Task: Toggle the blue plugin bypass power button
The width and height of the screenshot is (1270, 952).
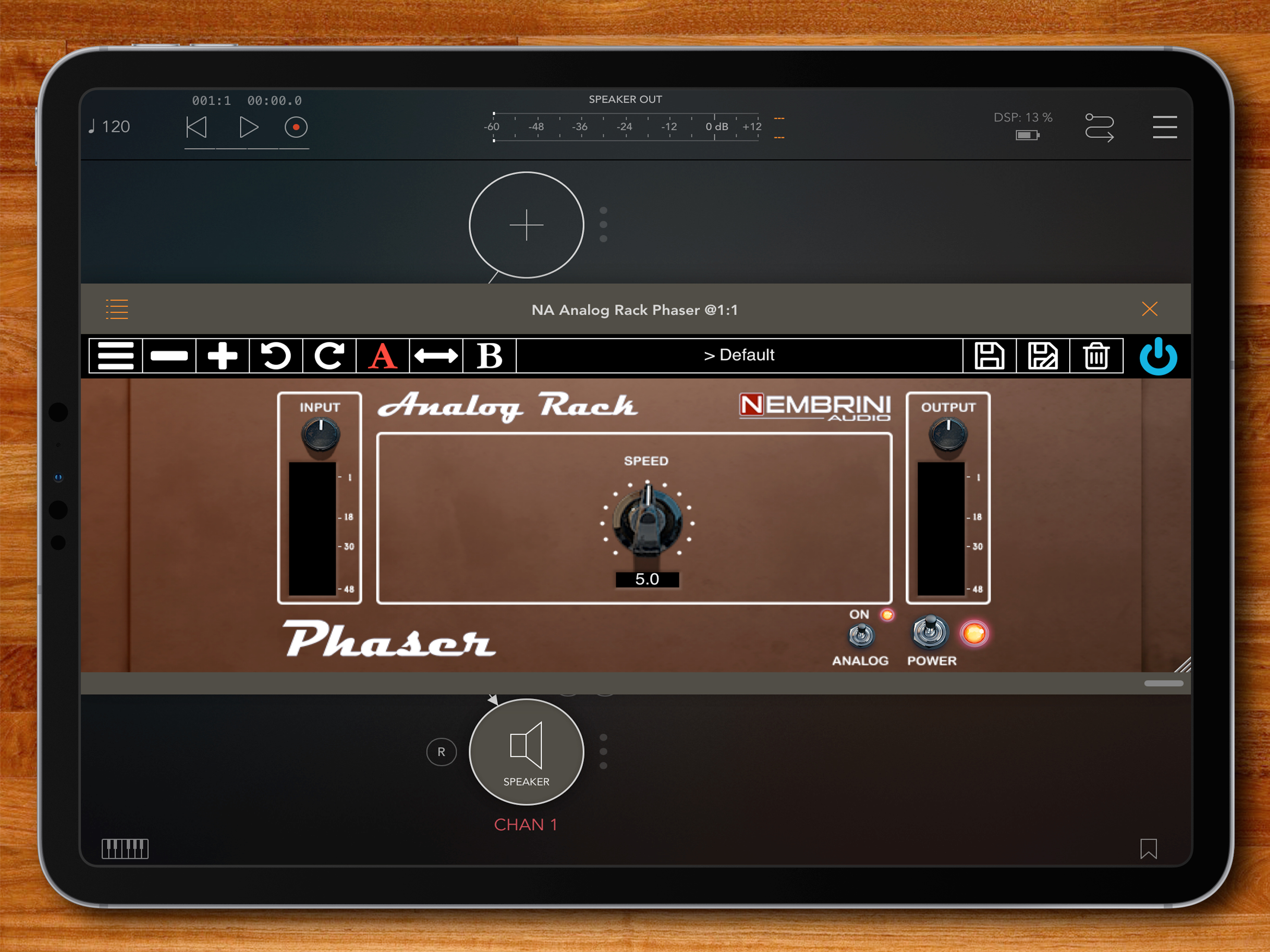Action: pos(1158,356)
